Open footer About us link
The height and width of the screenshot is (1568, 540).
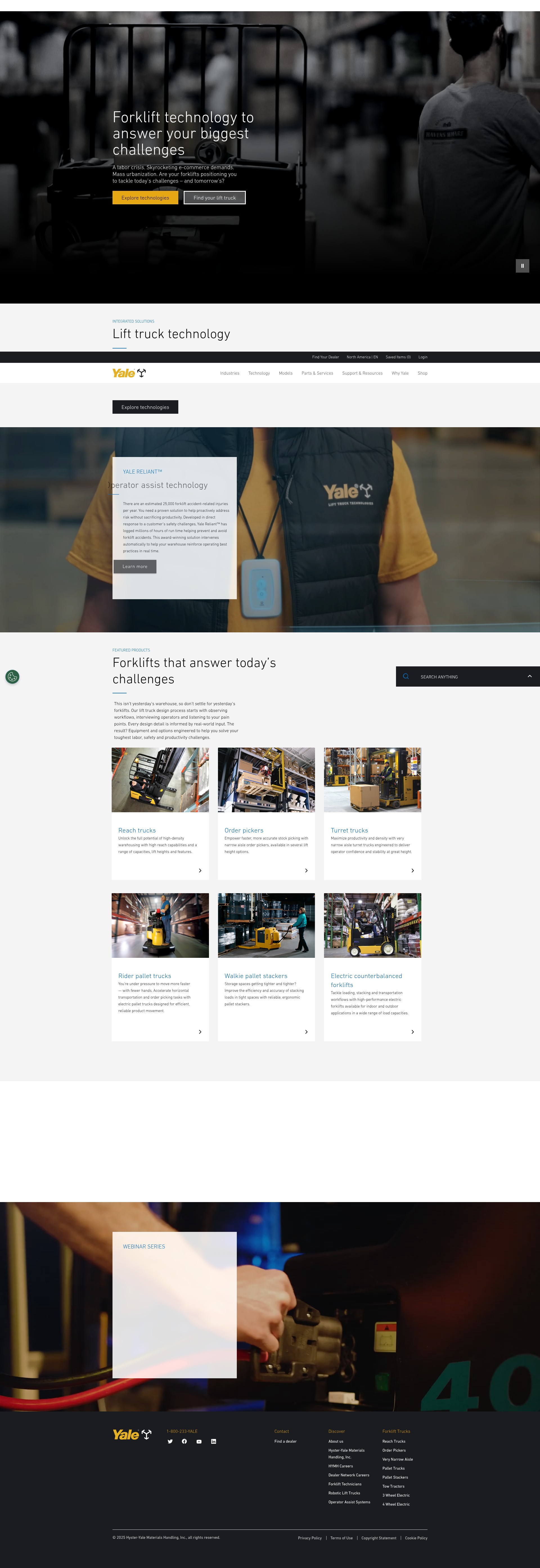coord(336,1442)
